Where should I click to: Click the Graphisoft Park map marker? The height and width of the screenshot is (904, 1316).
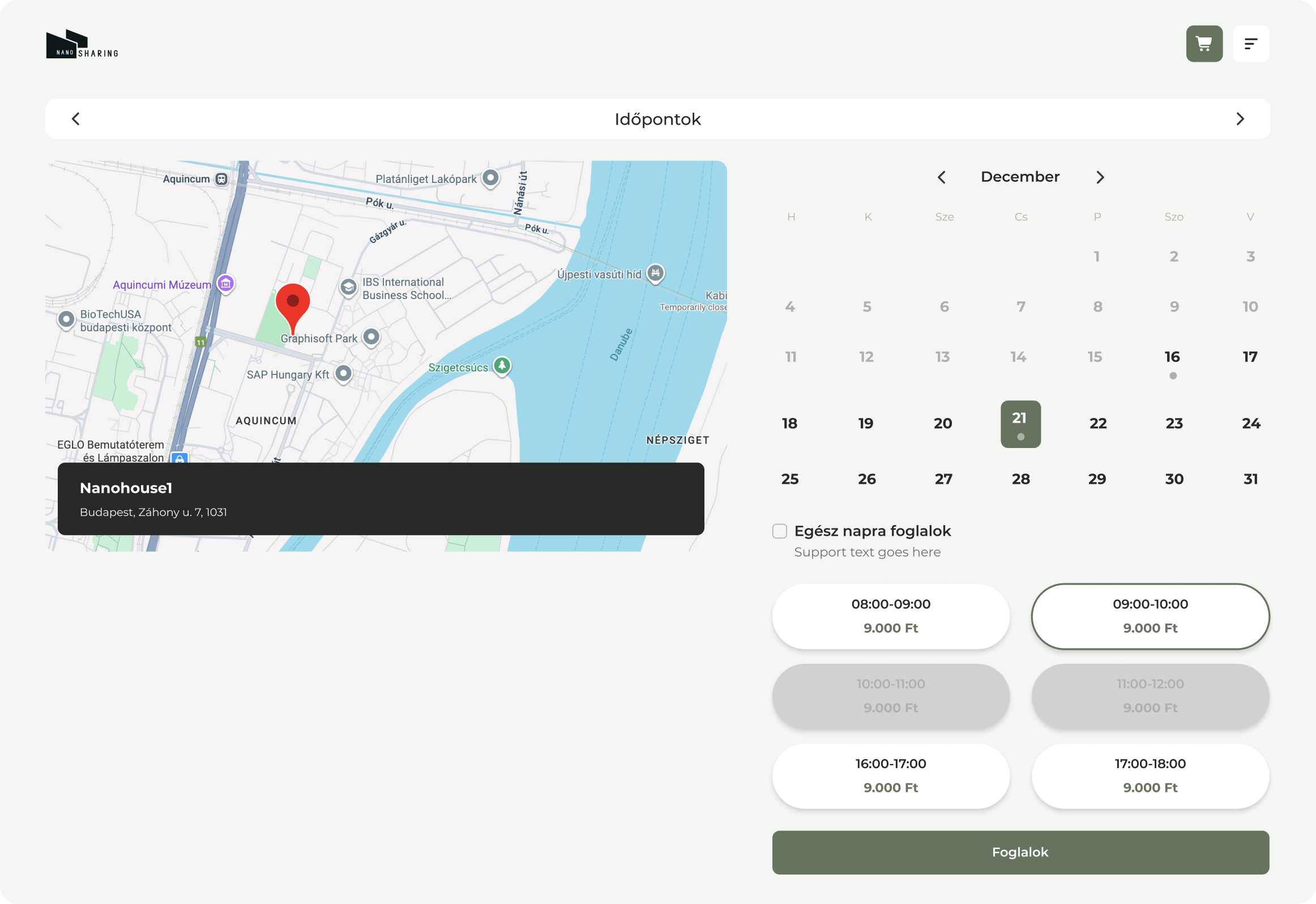click(x=371, y=338)
